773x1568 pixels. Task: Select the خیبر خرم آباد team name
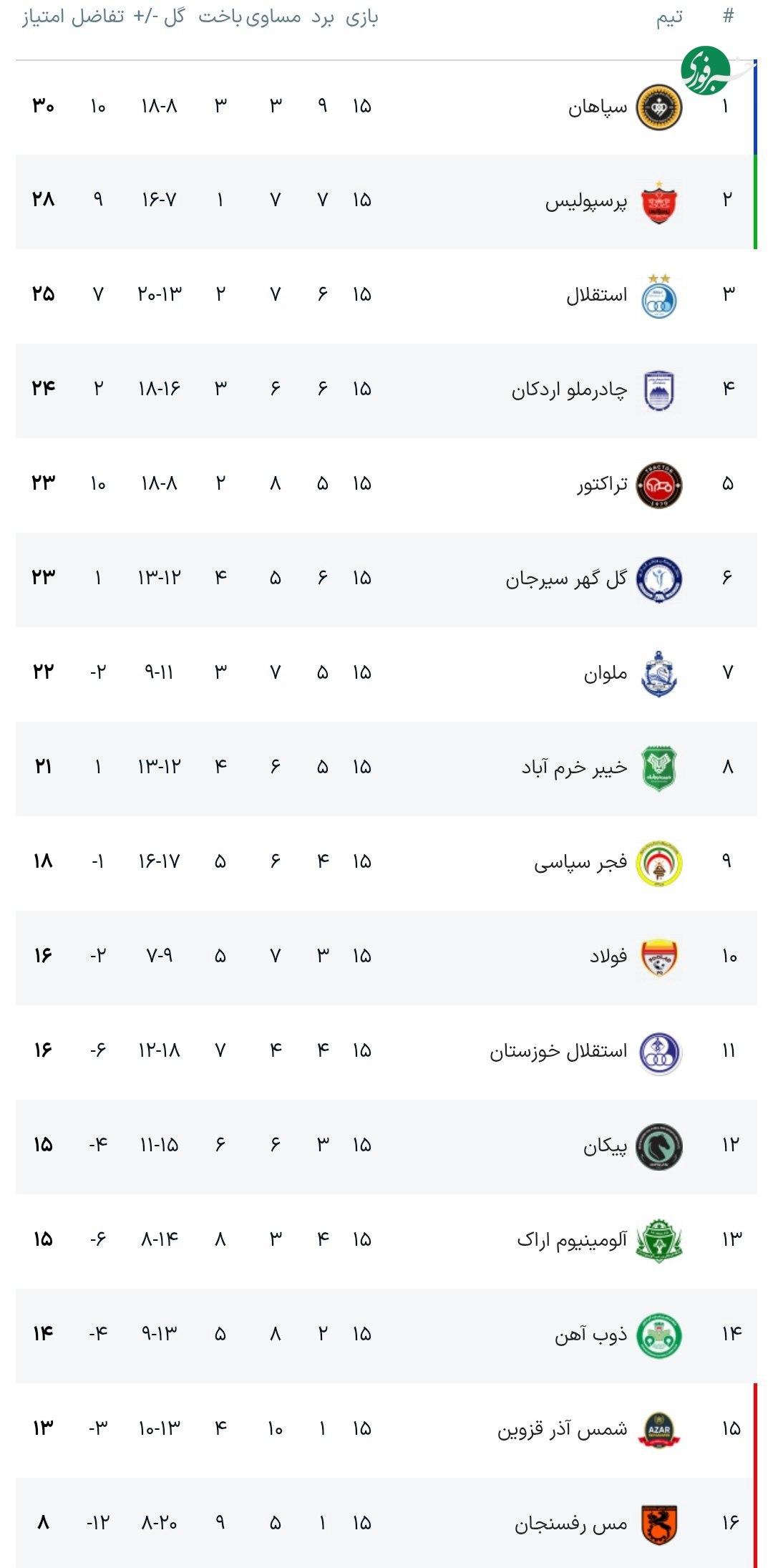[x=574, y=768]
